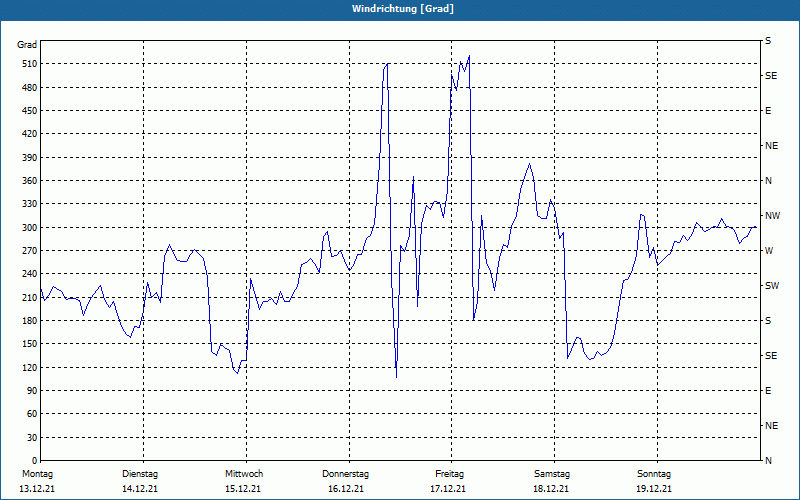Viewport: 800px width, 500px height.
Task: Click the 'Samstag' day label
Action: pyautogui.click(x=552, y=474)
